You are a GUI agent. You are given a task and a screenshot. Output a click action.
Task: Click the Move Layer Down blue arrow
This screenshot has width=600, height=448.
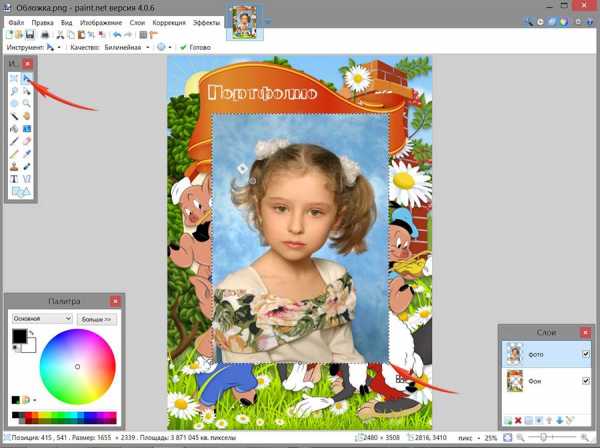[559, 420]
